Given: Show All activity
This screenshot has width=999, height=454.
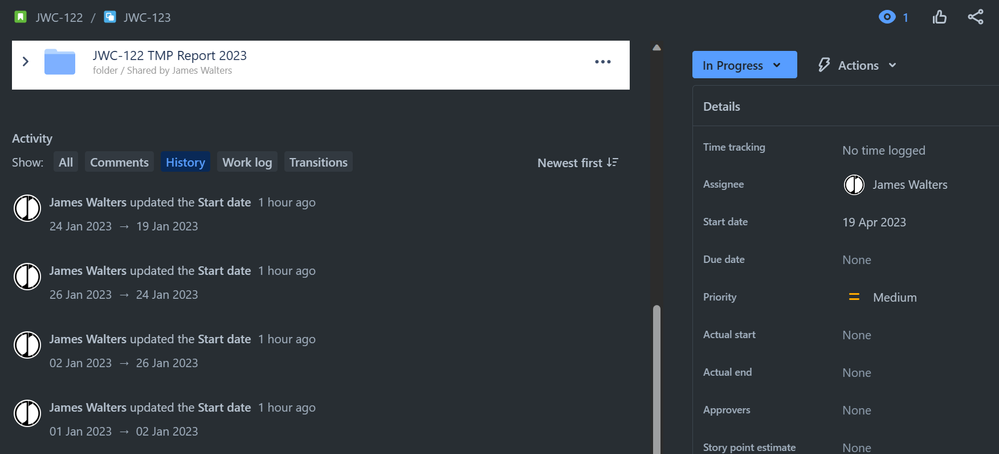Looking at the screenshot, I should [x=66, y=162].
